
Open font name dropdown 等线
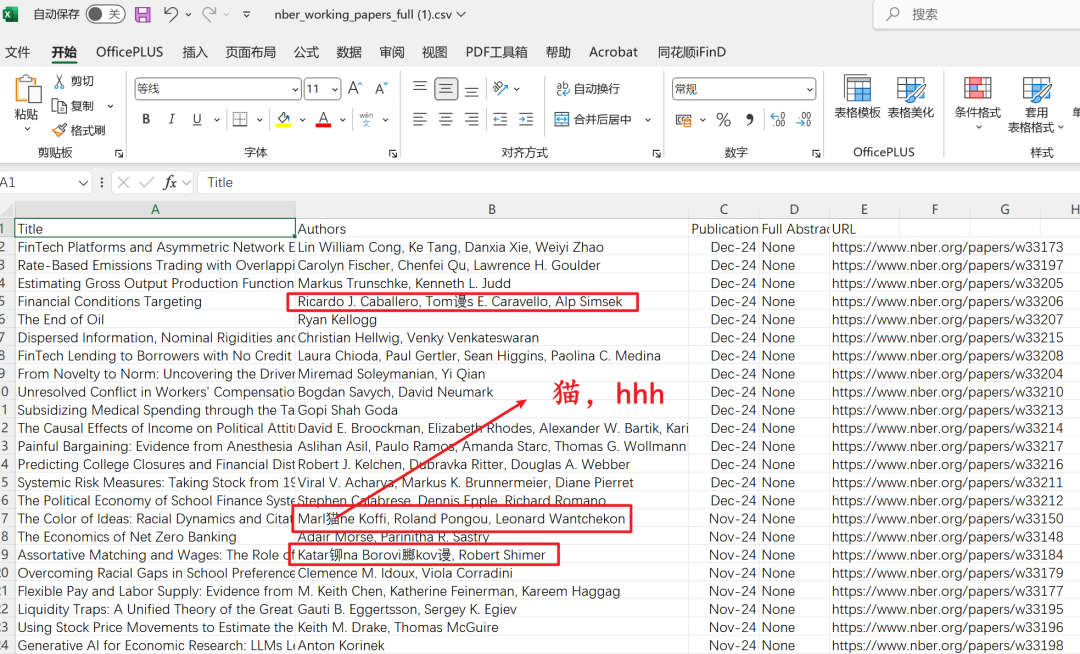tap(295, 89)
